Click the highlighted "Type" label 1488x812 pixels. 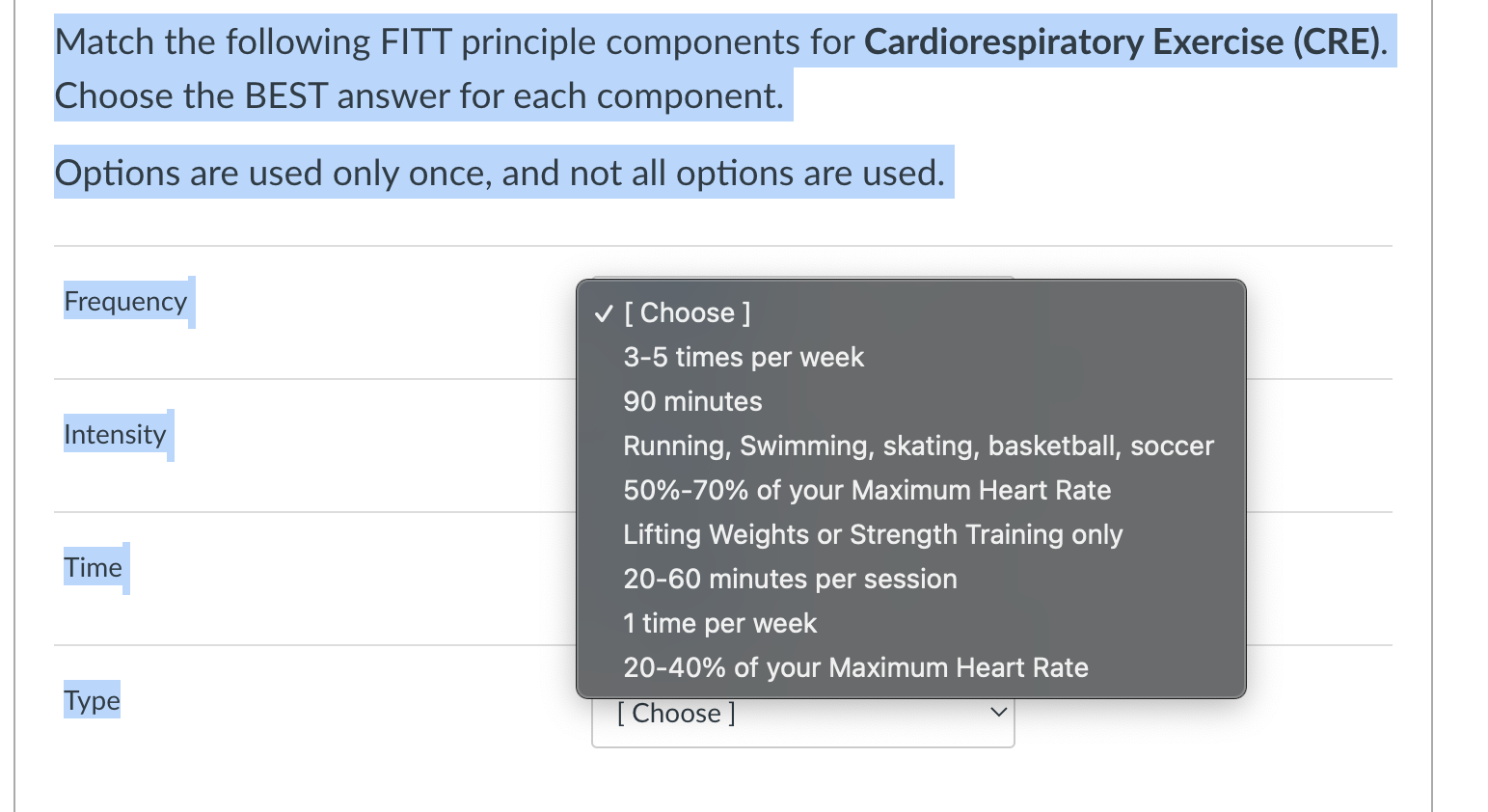pyautogui.click(x=91, y=700)
